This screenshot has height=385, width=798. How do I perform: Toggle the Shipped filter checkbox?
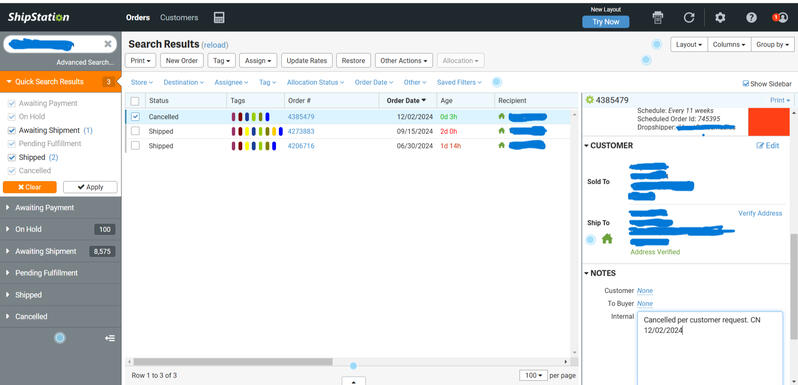click(12, 157)
